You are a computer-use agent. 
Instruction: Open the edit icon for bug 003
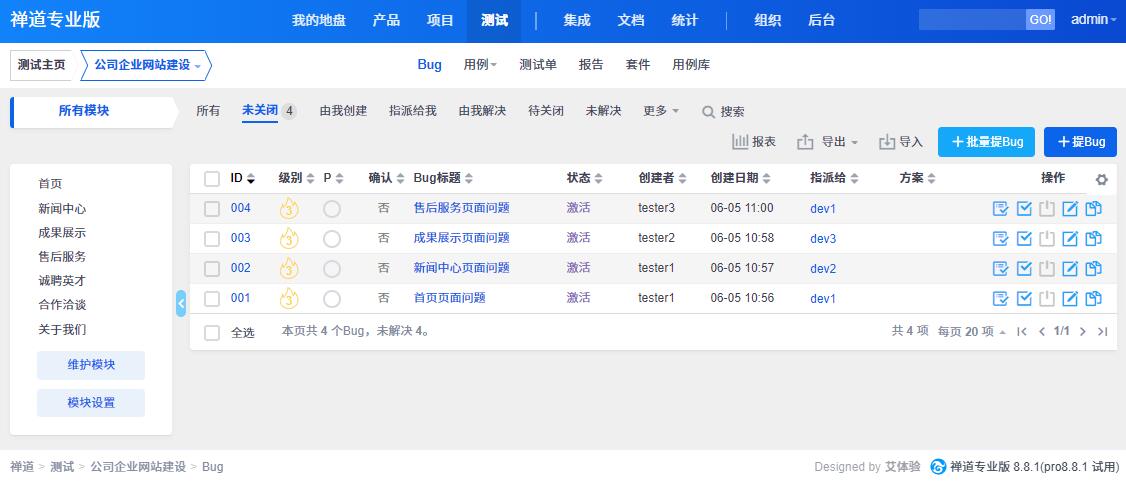coord(1070,238)
